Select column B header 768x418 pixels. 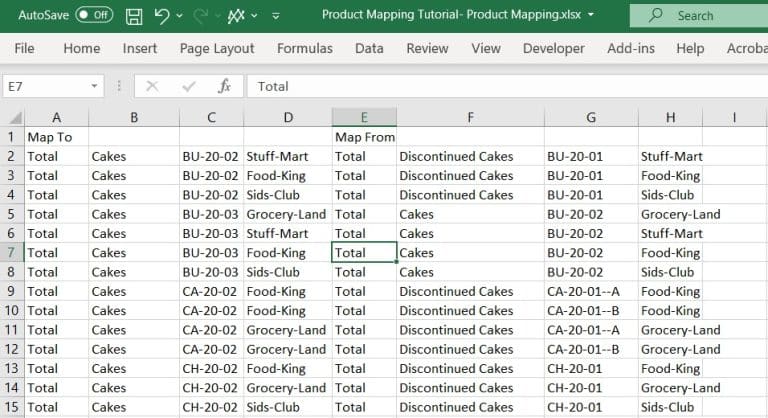pyautogui.click(x=134, y=118)
